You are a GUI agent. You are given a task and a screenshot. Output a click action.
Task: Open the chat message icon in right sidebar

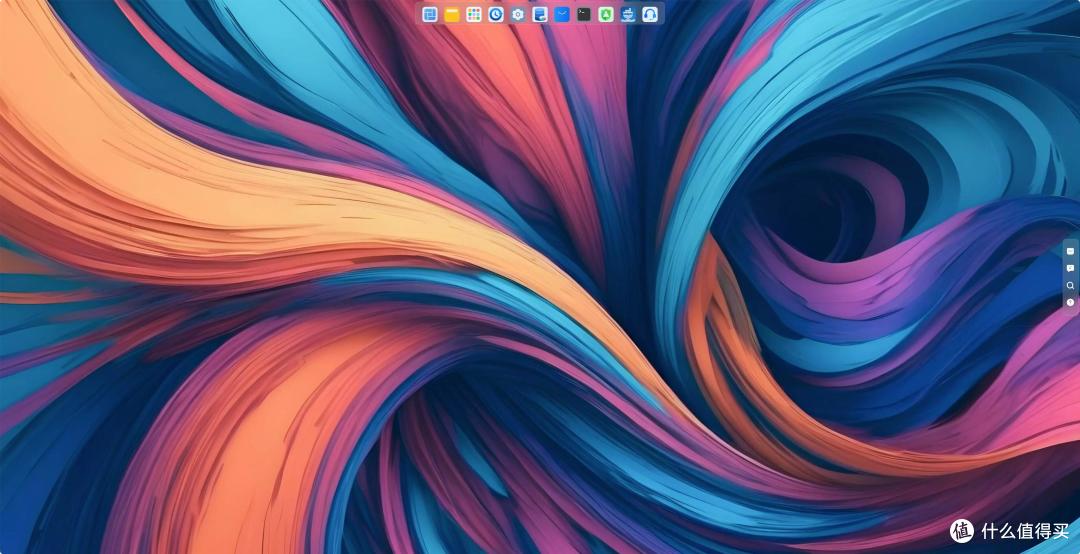tap(1070, 269)
